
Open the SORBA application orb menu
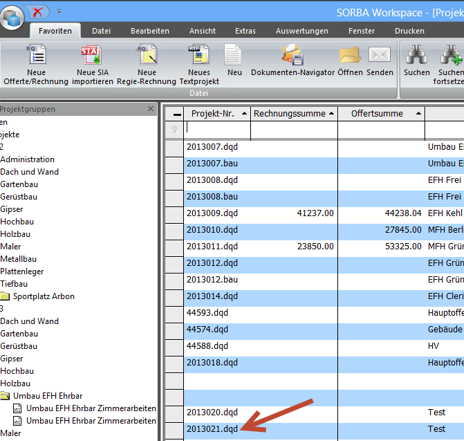pyautogui.click(x=12, y=18)
